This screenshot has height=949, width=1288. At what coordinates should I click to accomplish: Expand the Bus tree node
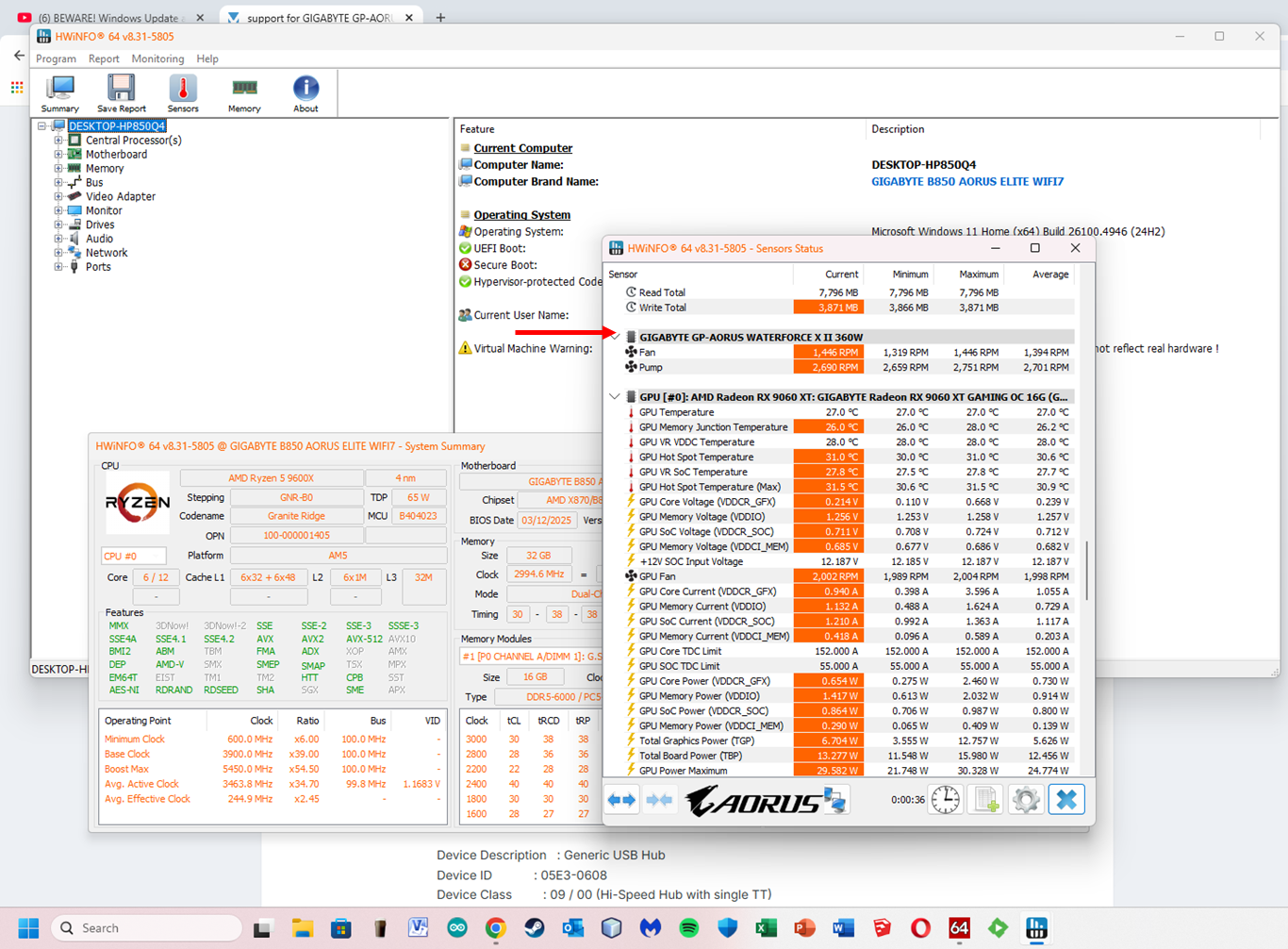click(x=58, y=183)
